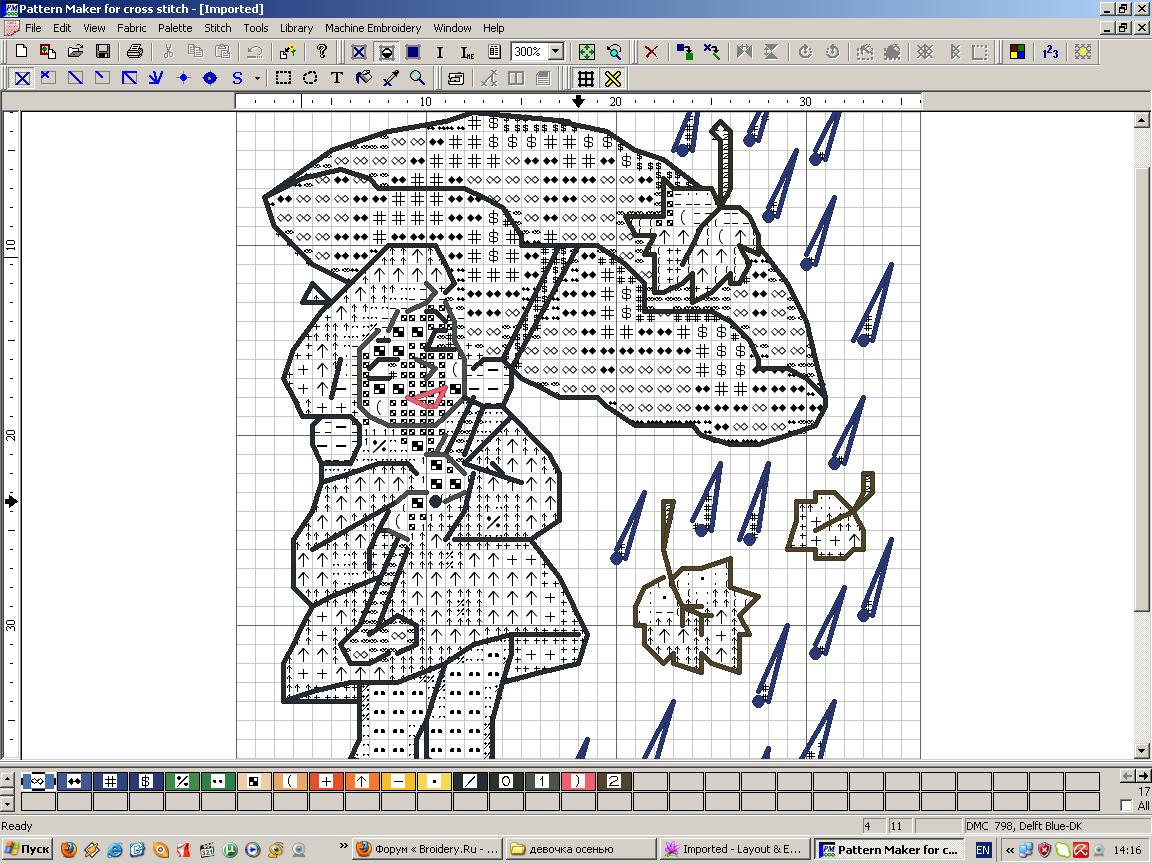
Task: Choose the rectangular selection tool
Action: (283, 78)
